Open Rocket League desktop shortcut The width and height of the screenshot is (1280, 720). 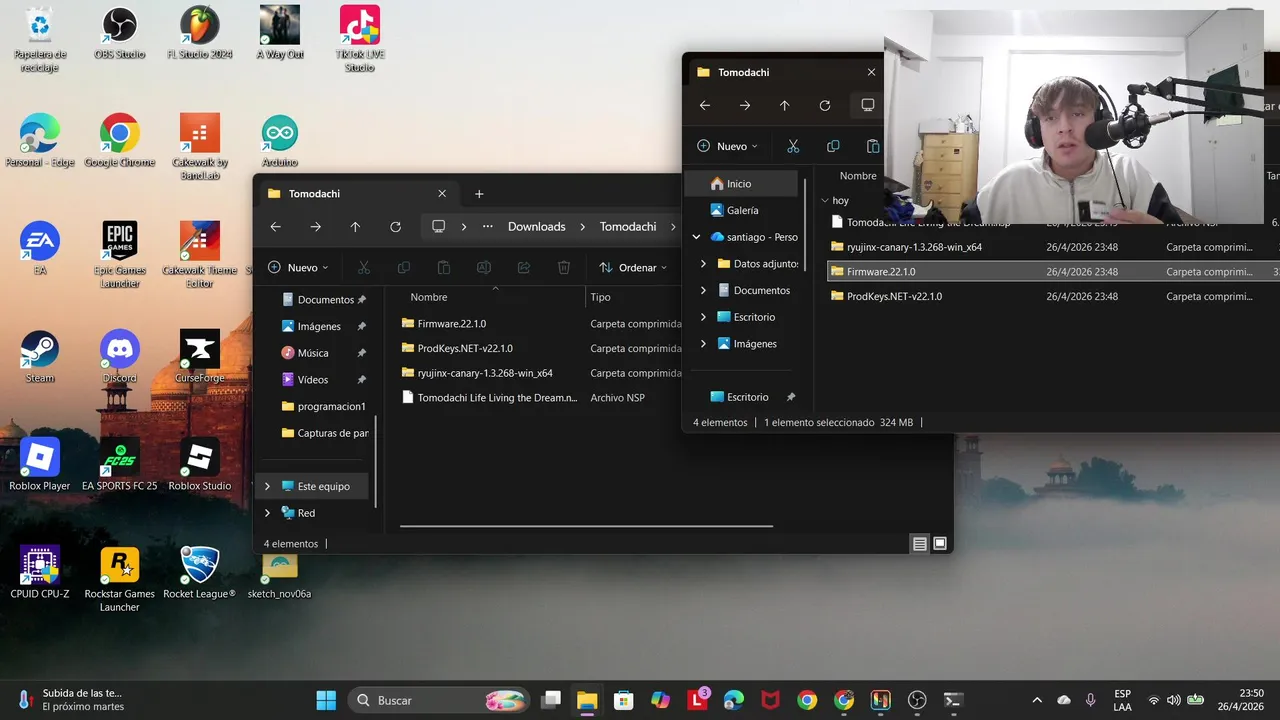tap(200, 573)
